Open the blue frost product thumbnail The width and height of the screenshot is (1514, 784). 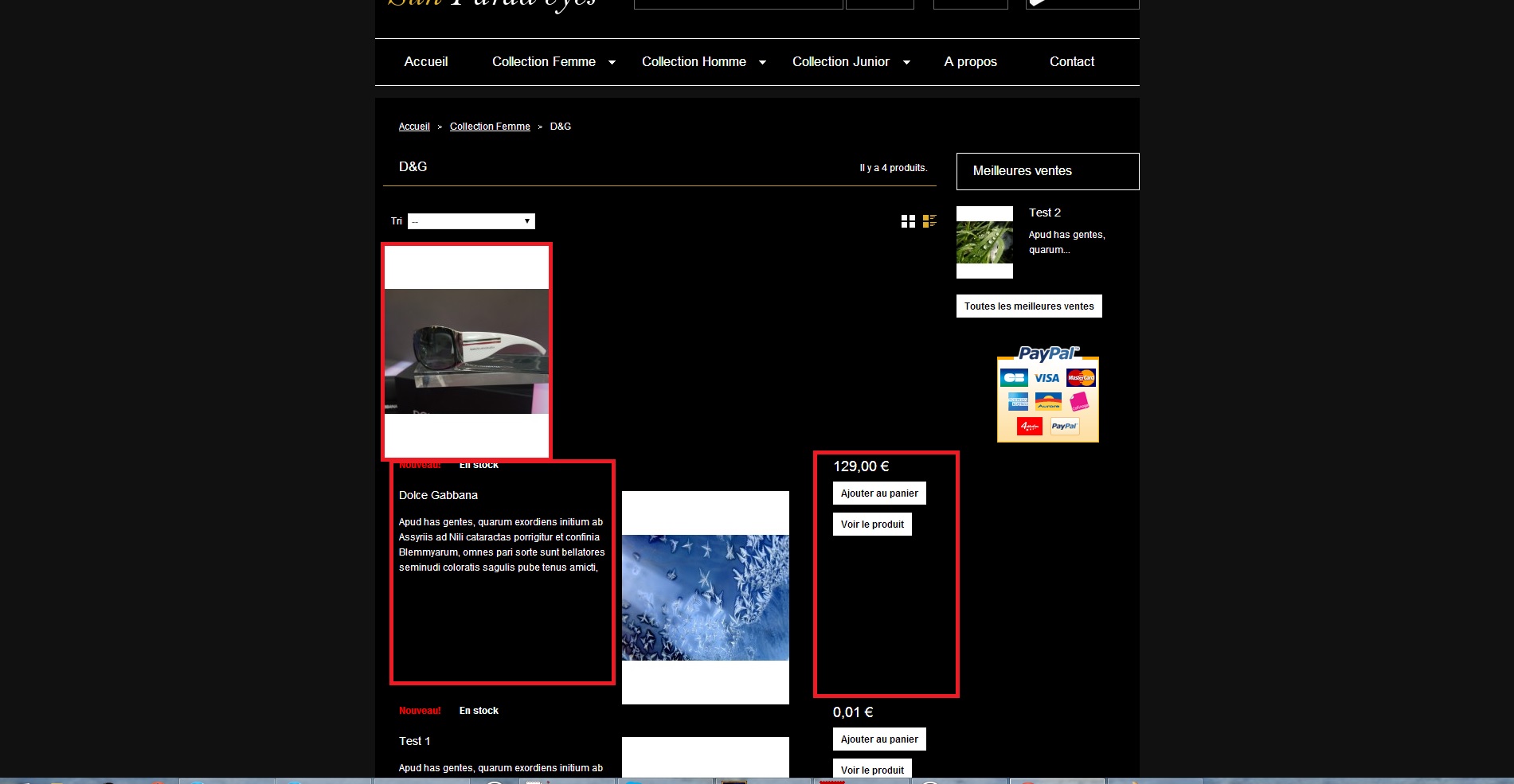click(x=706, y=598)
